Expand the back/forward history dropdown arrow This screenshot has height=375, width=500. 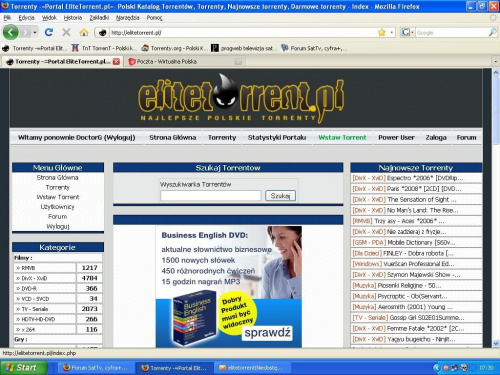point(35,32)
